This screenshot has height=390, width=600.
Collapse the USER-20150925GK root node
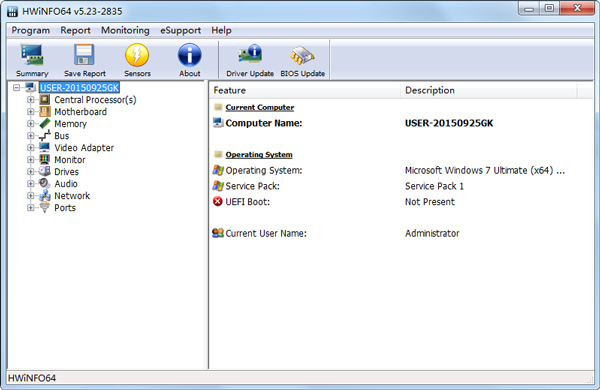[16, 88]
